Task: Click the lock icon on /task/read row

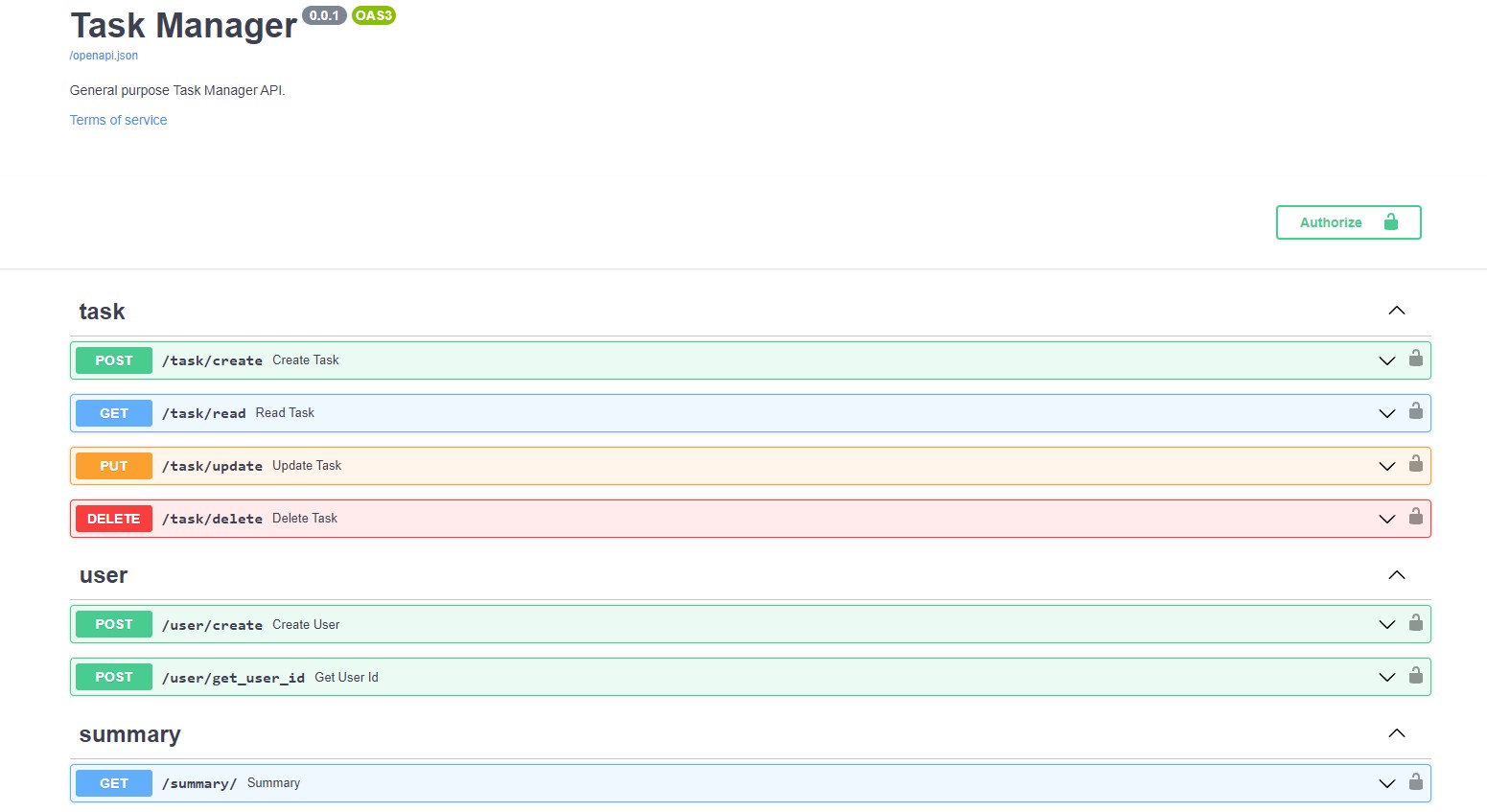Action: [x=1415, y=411]
